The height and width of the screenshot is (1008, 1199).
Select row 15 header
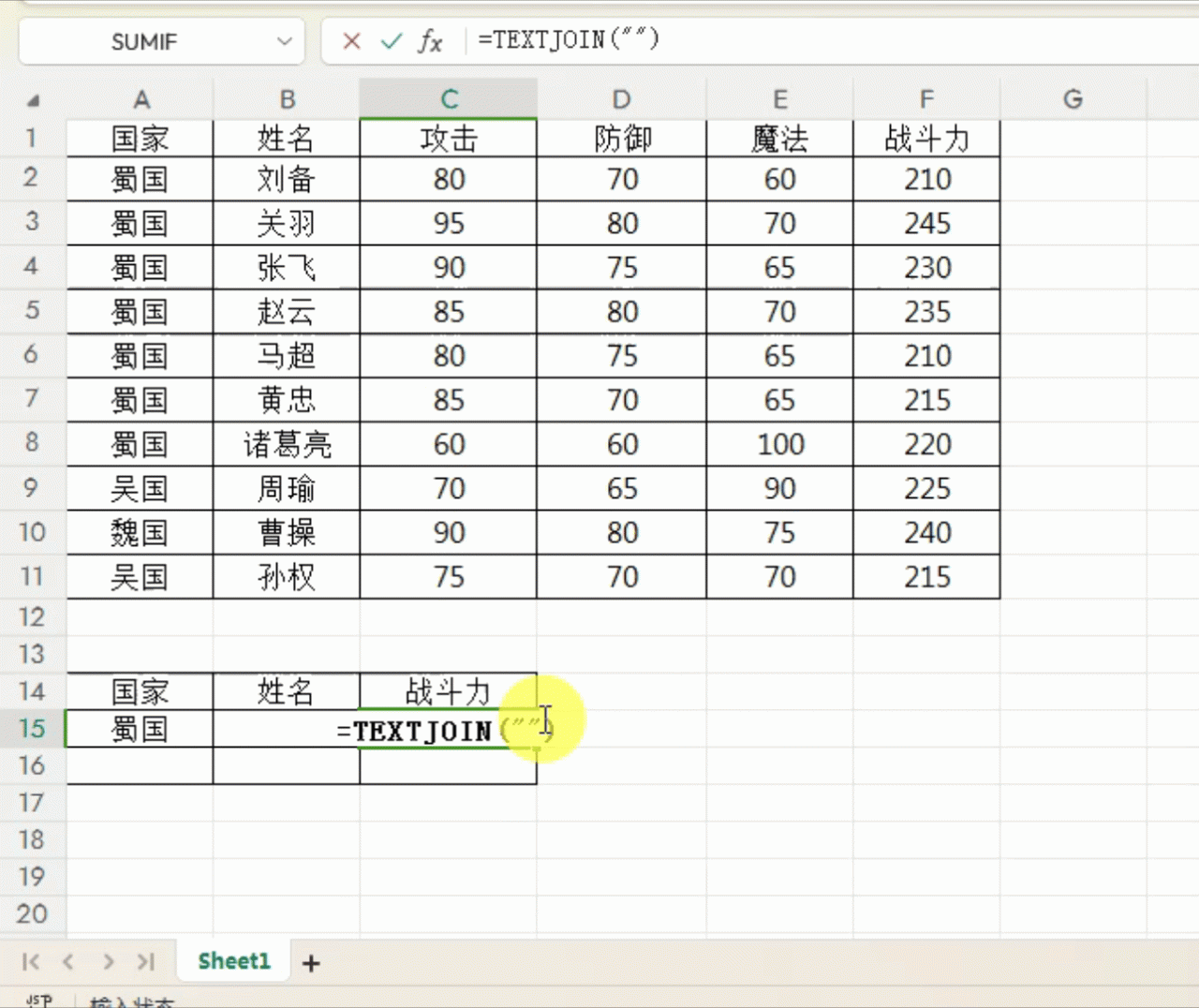pyautogui.click(x=33, y=728)
